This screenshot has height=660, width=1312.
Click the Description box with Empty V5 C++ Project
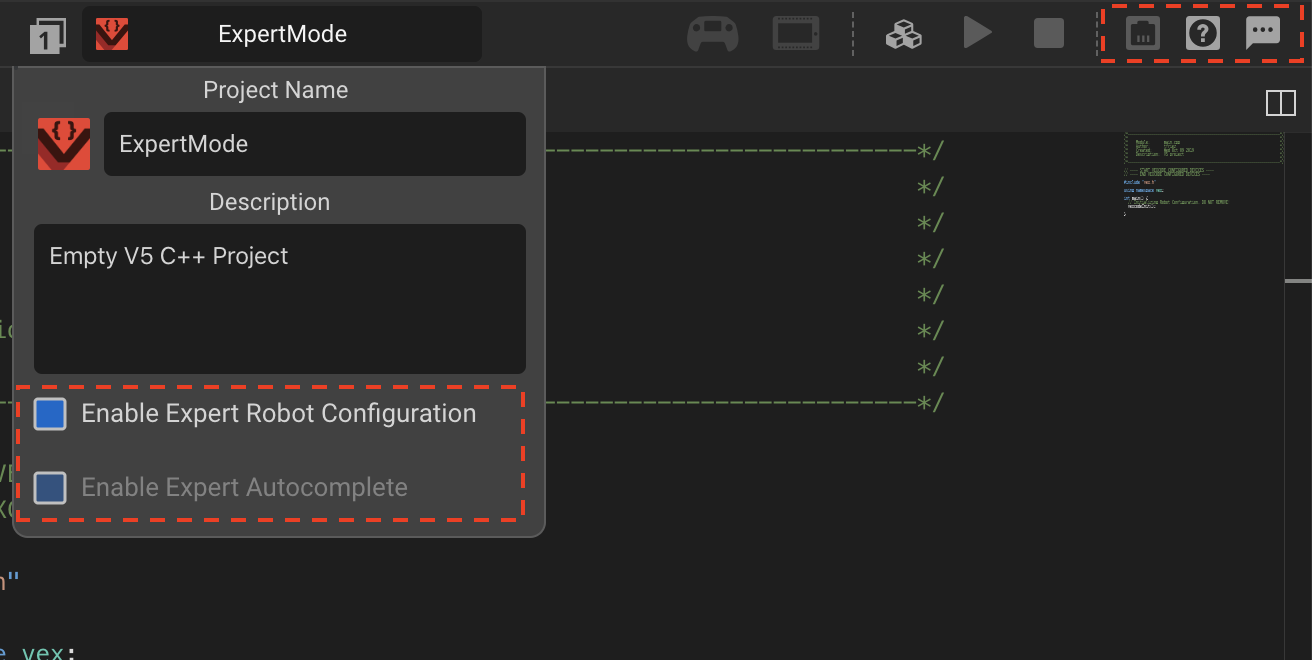[280, 299]
